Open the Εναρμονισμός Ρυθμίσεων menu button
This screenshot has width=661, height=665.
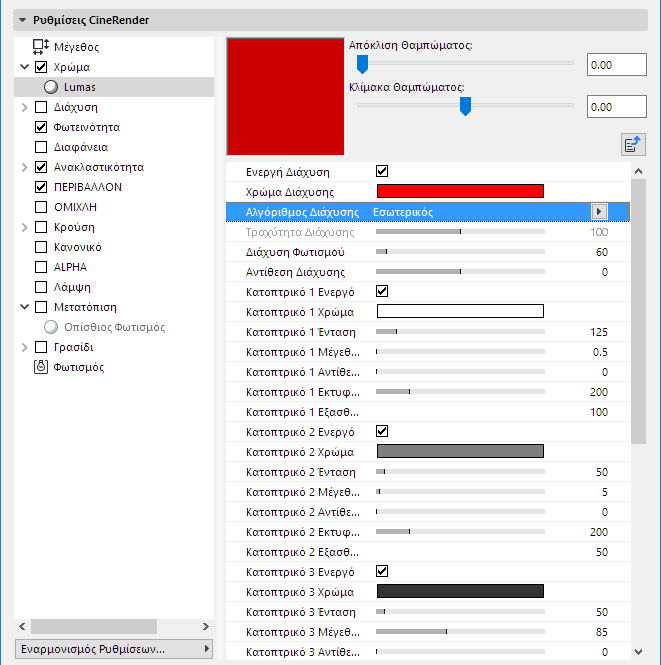tap(114, 649)
